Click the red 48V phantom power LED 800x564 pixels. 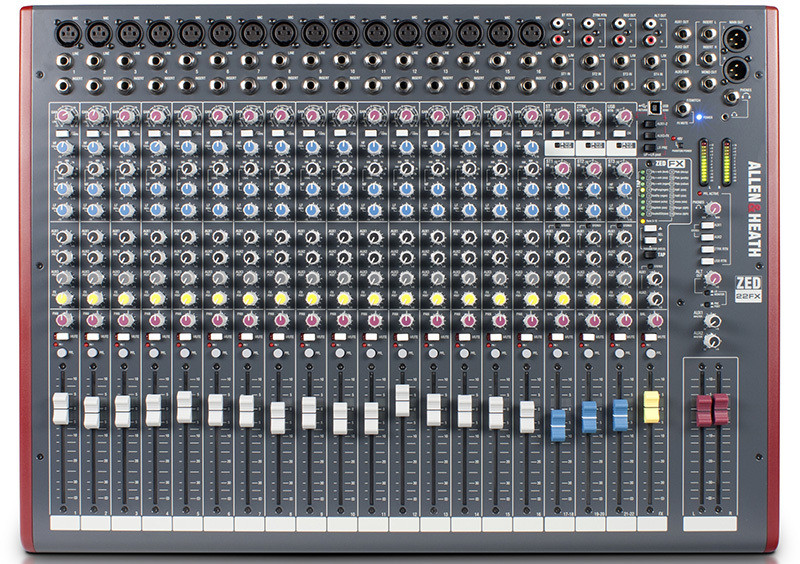(x=673, y=138)
